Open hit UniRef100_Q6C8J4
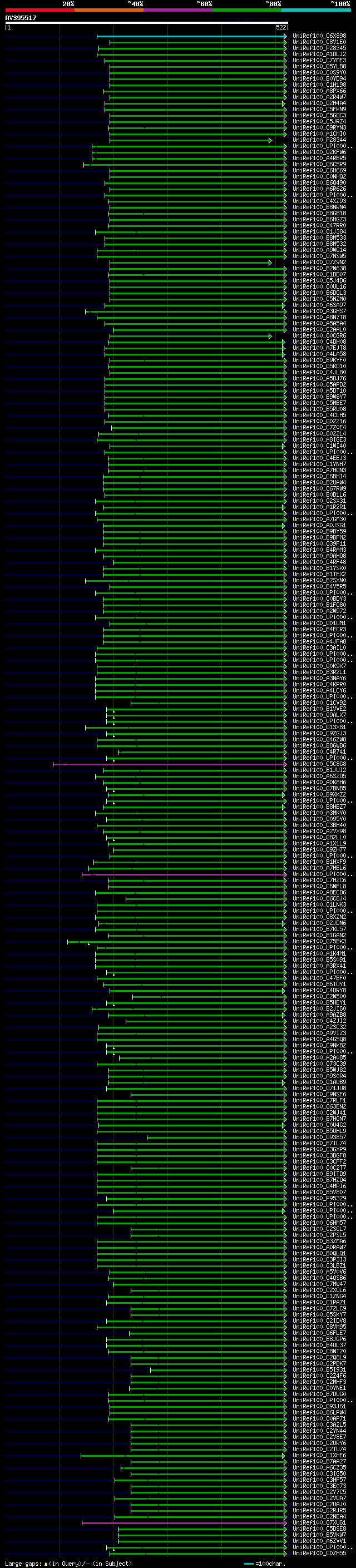This screenshot has height=1568, width=356. pos(319,898)
